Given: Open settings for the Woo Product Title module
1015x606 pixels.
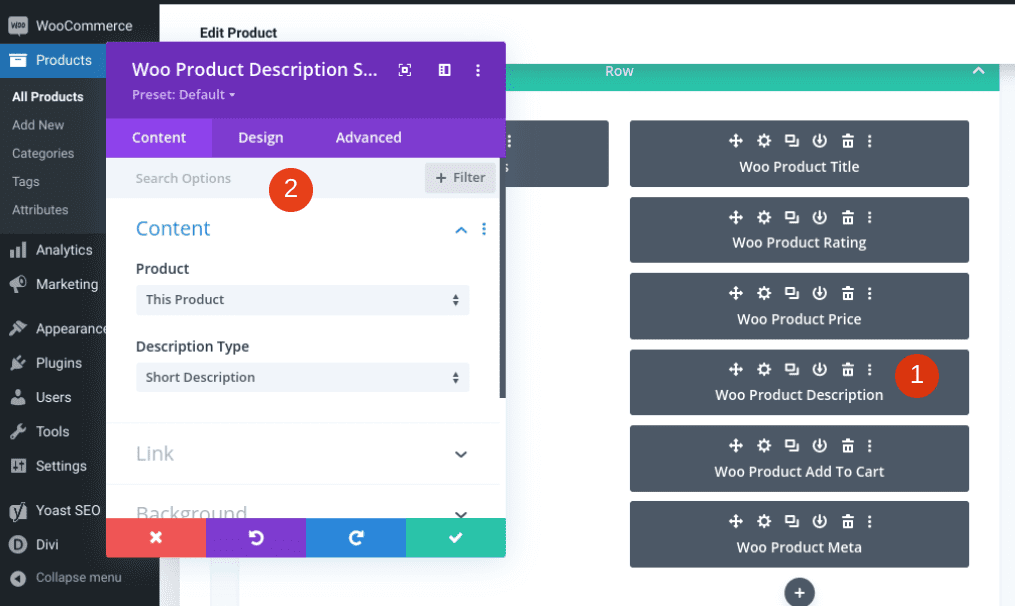Looking at the screenshot, I should coord(764,141).
